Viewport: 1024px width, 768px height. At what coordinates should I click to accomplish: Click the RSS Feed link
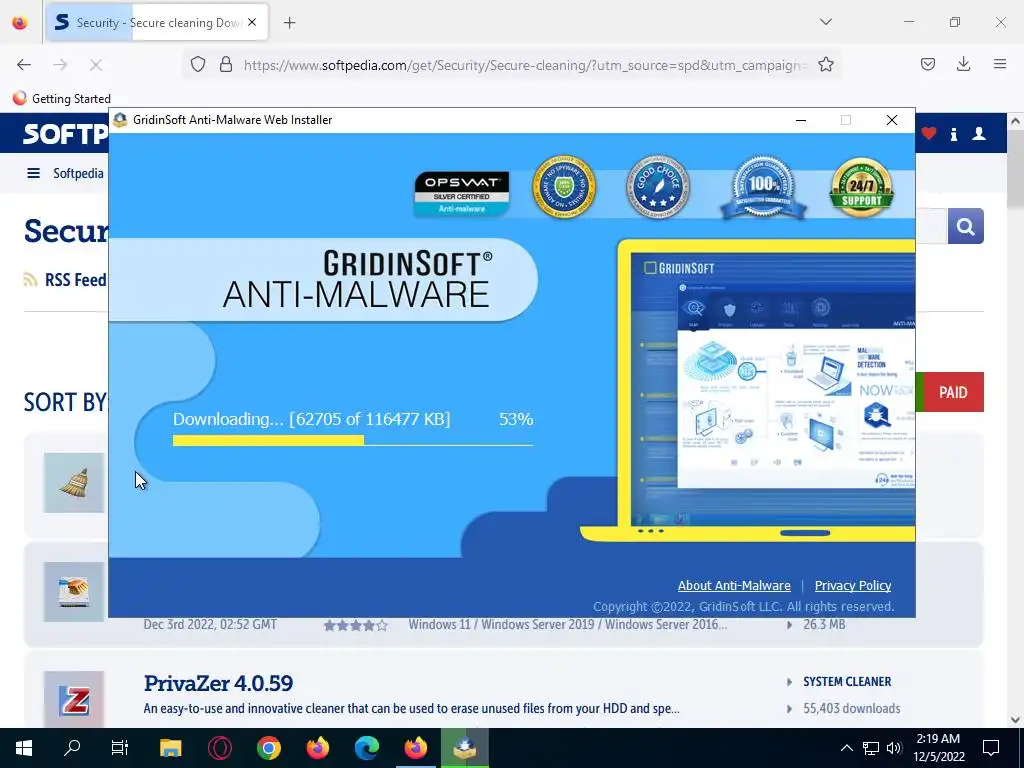(75, 280)
